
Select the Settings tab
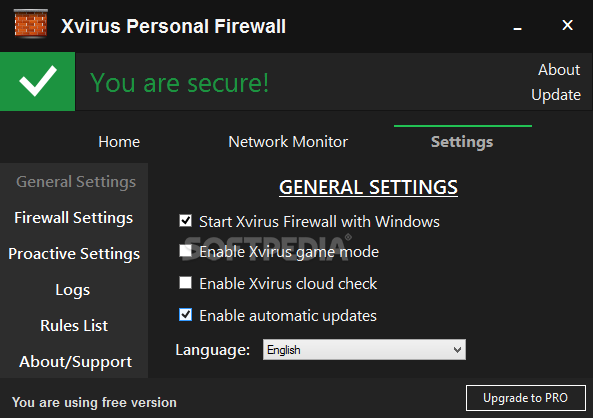462,142
